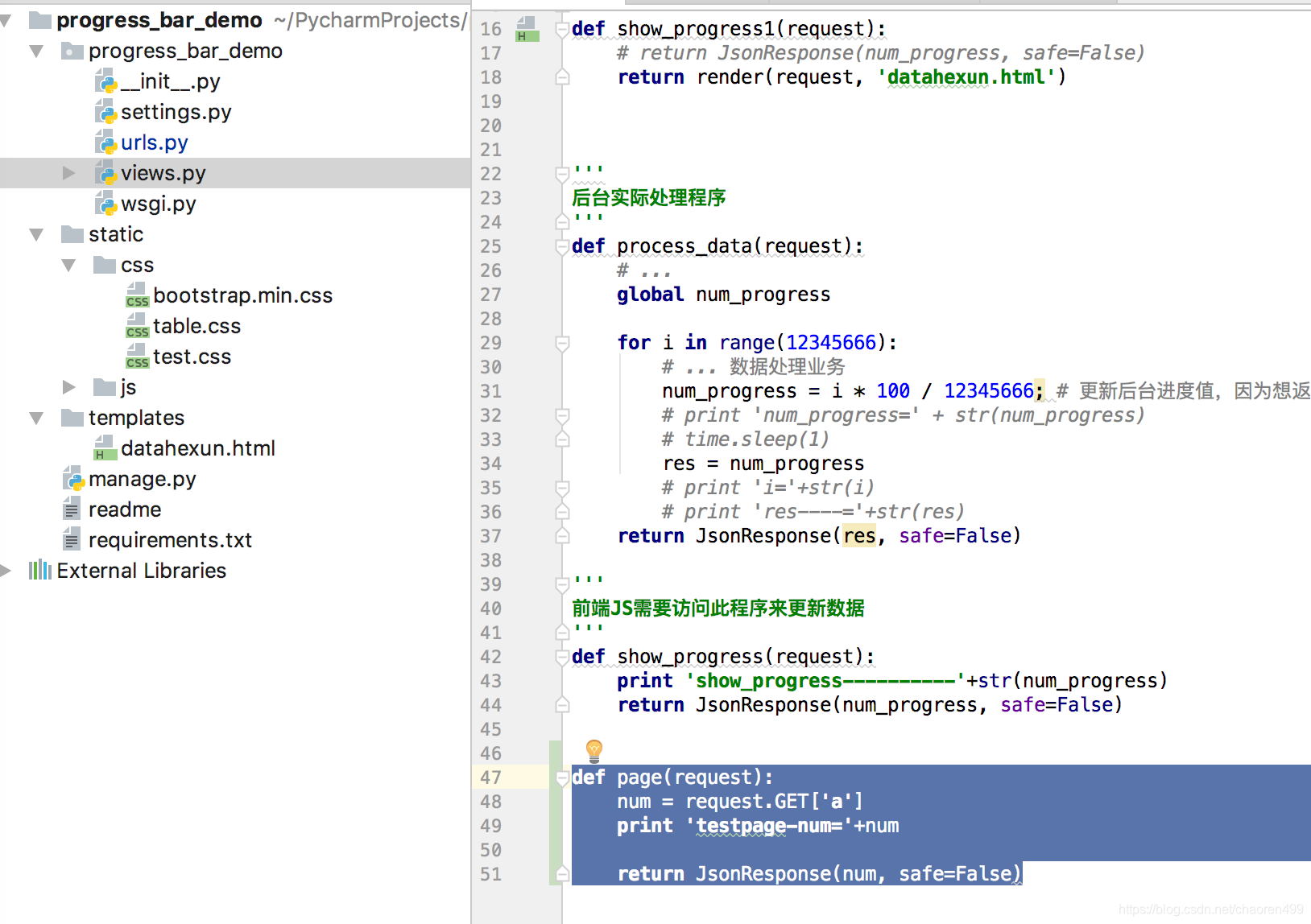Click the table.css file icon
The height and width of the screenshot is (924, 1311).
138,326
